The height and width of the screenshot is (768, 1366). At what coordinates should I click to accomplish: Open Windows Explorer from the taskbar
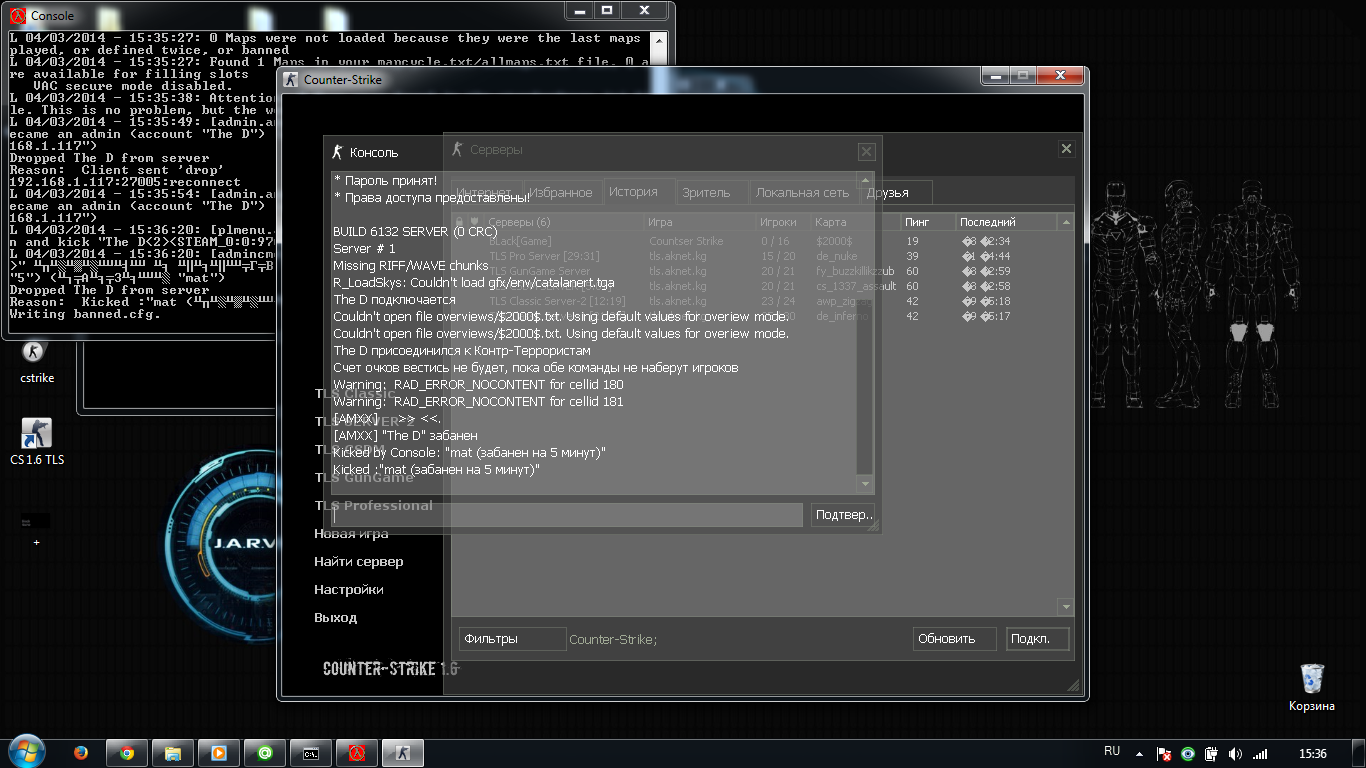pos(173,753)
